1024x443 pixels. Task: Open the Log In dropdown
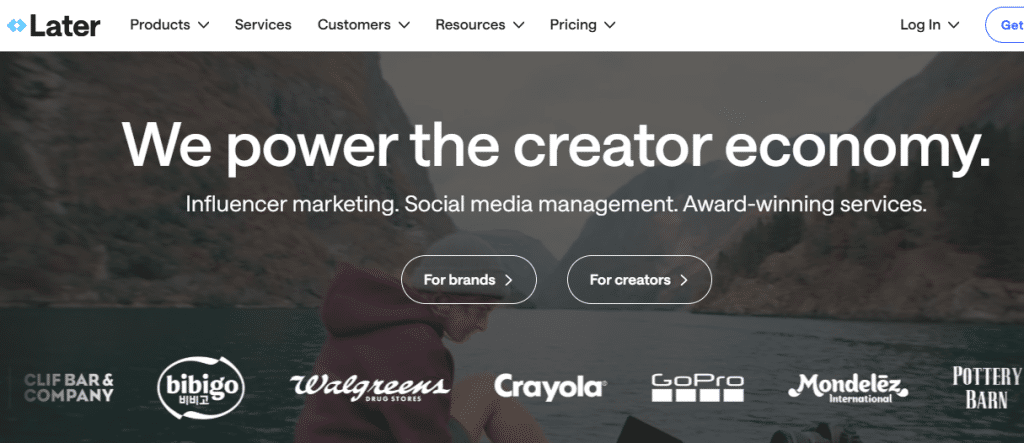(x=929, y=25)
